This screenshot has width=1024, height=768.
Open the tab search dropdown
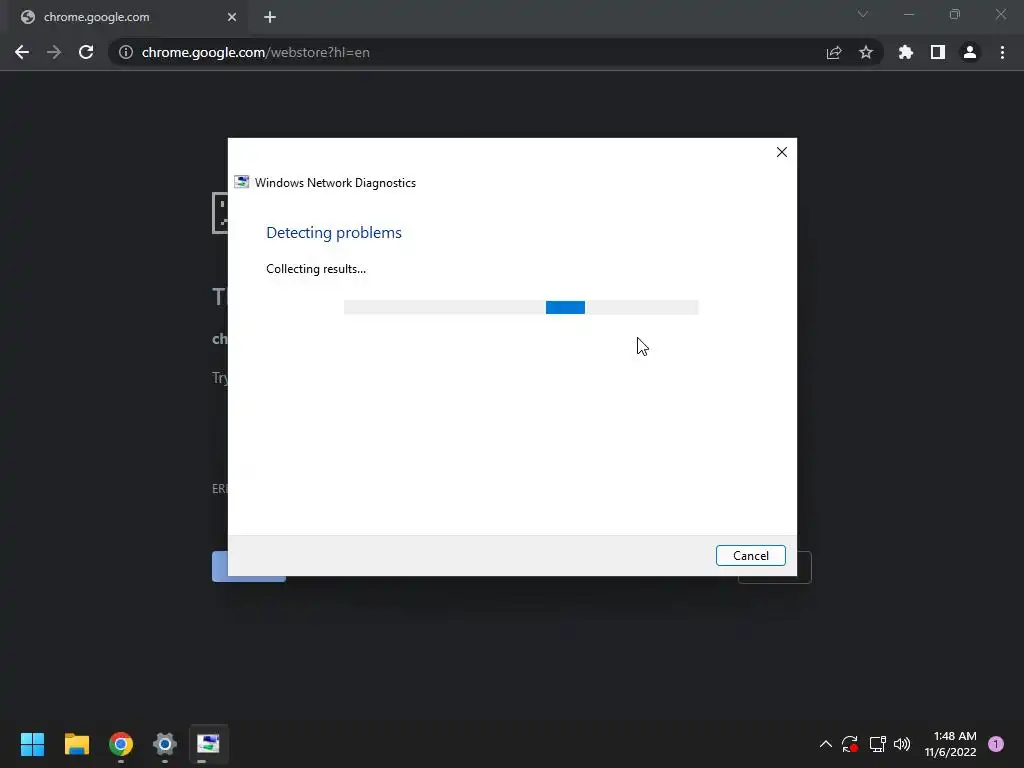tap(863, 14)
